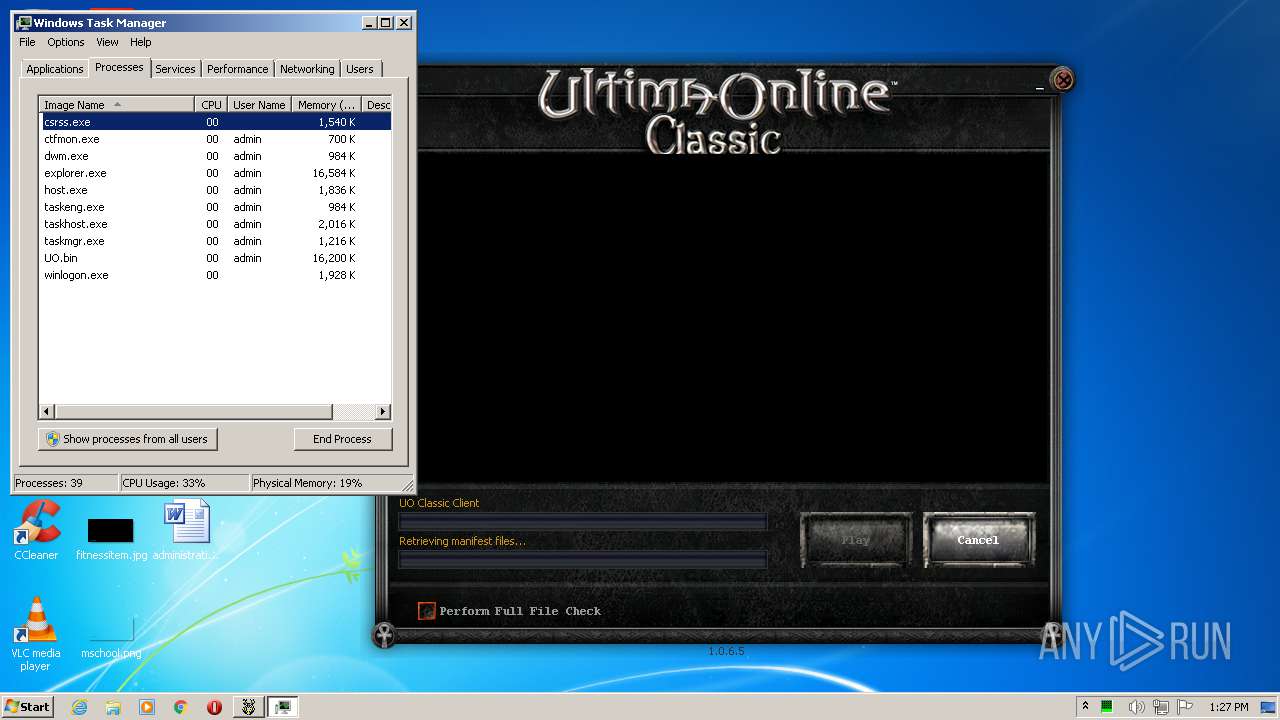Open the CCleaner desktop shortcut

click(x=36, y=530)
